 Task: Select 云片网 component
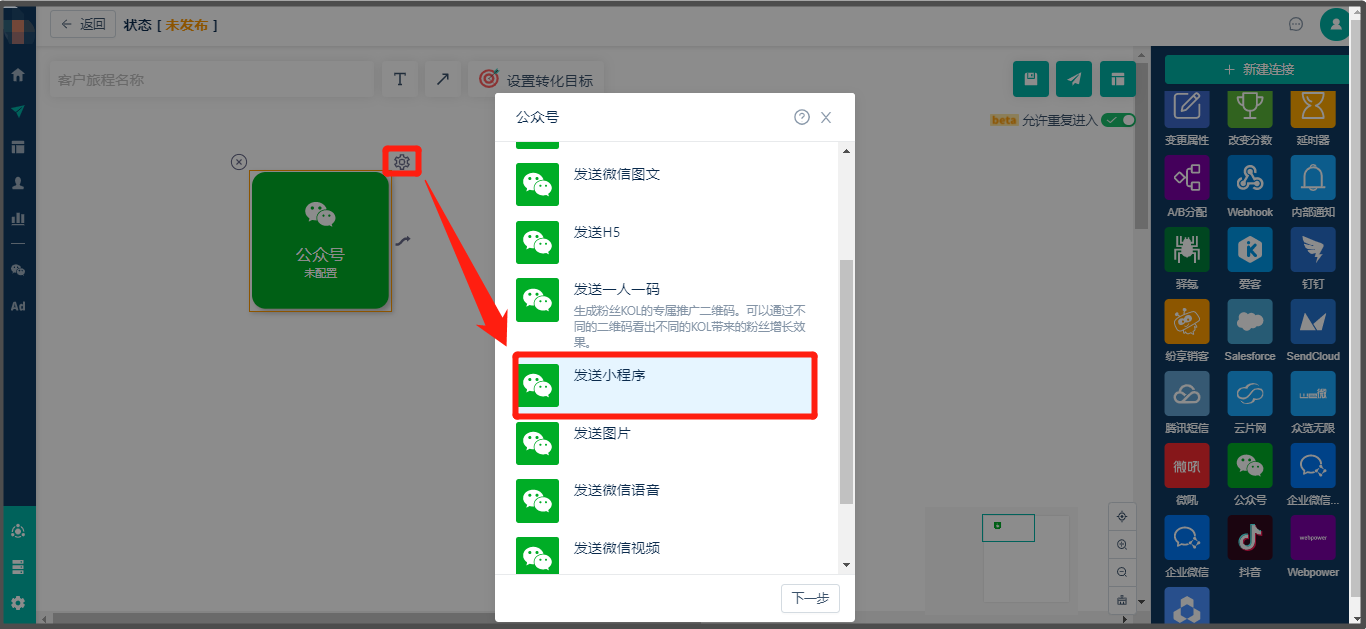[1250, 402]
